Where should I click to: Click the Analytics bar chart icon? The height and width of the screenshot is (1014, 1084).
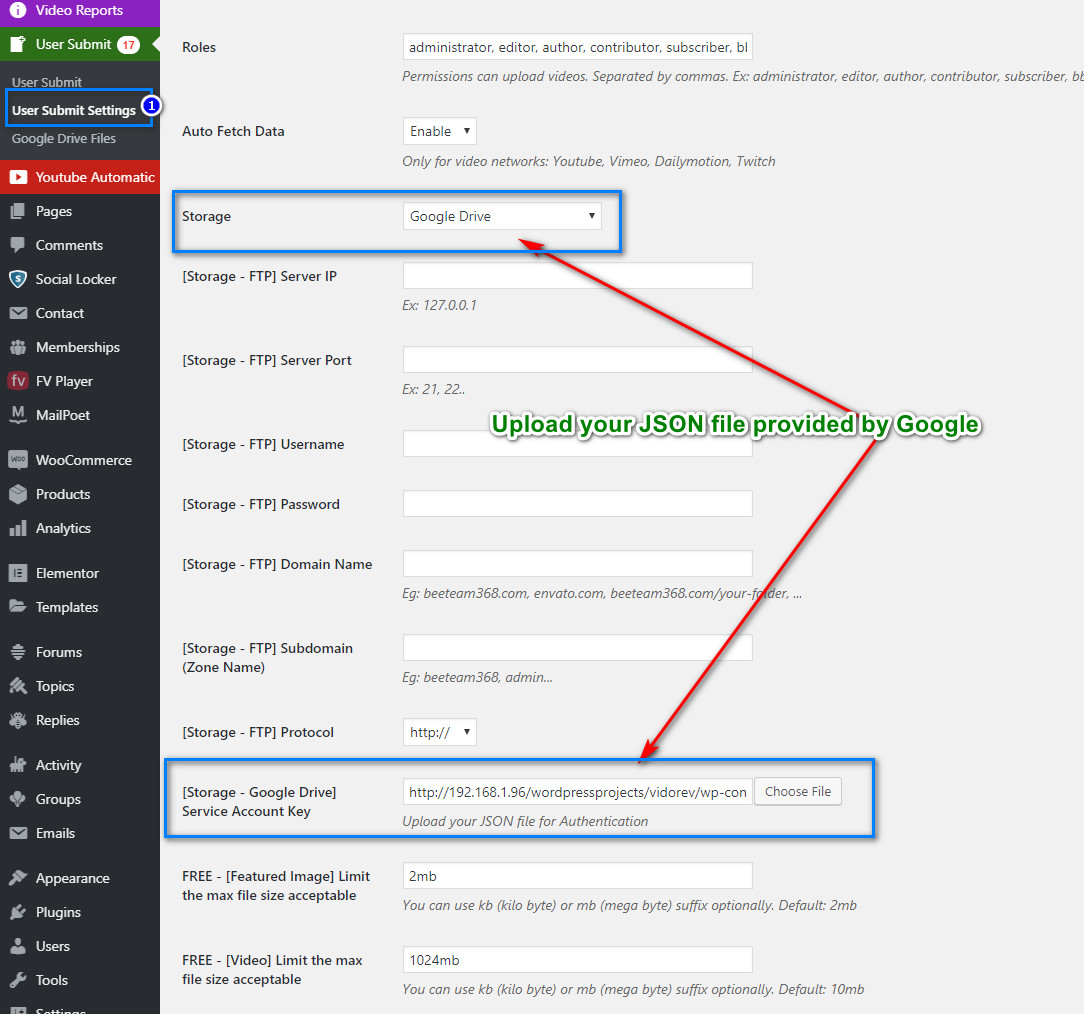pyautogui.click(x=17, y=528)
